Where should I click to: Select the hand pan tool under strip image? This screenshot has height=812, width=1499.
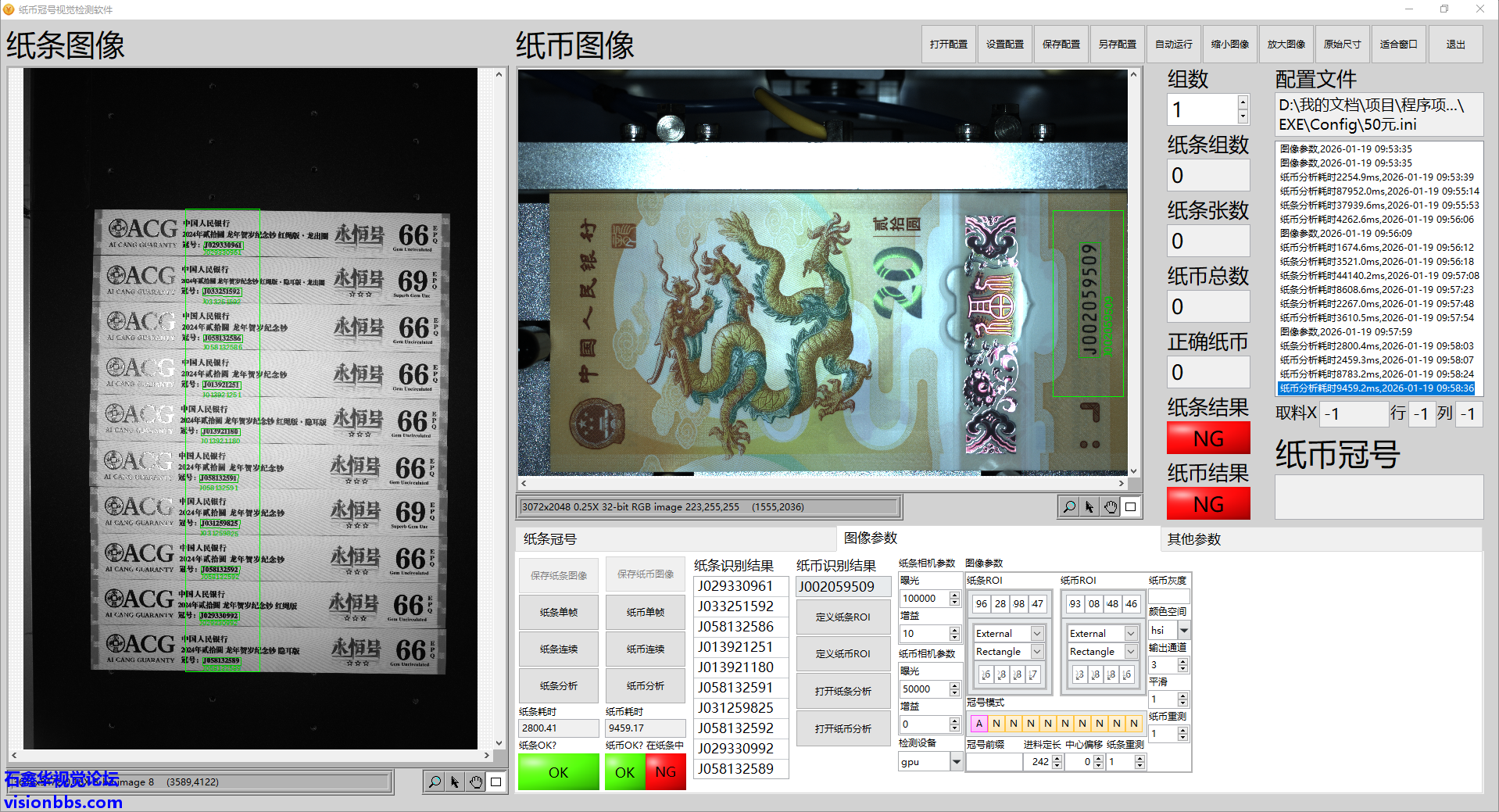point(476,782)
